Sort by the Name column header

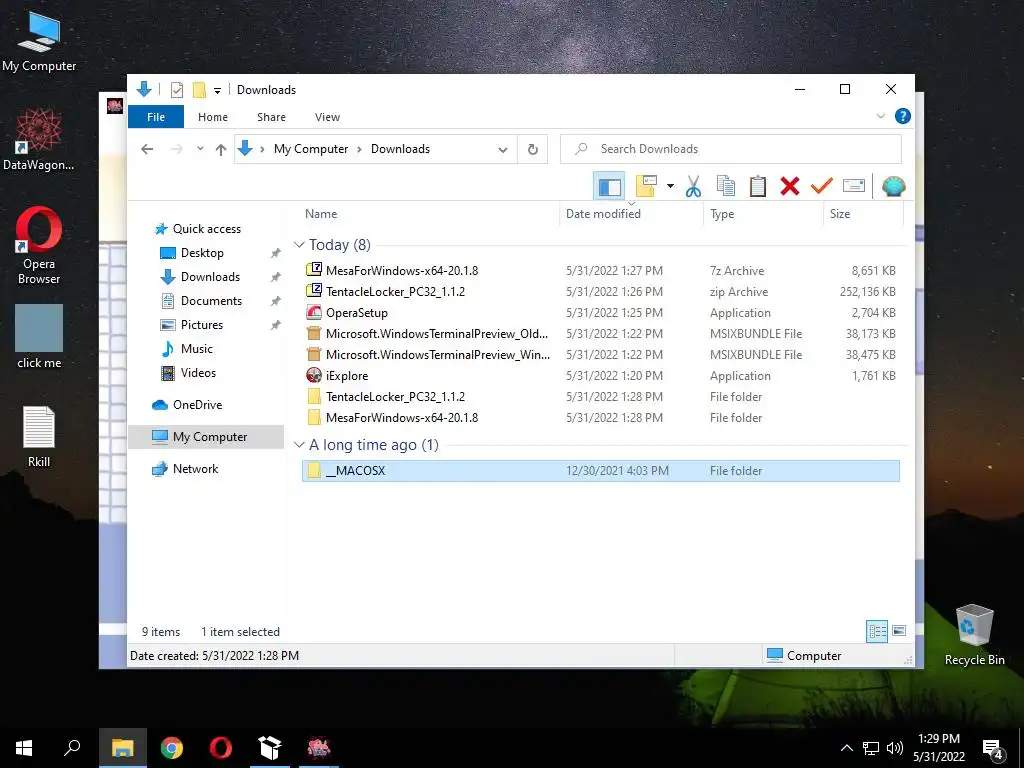[321, 214]
